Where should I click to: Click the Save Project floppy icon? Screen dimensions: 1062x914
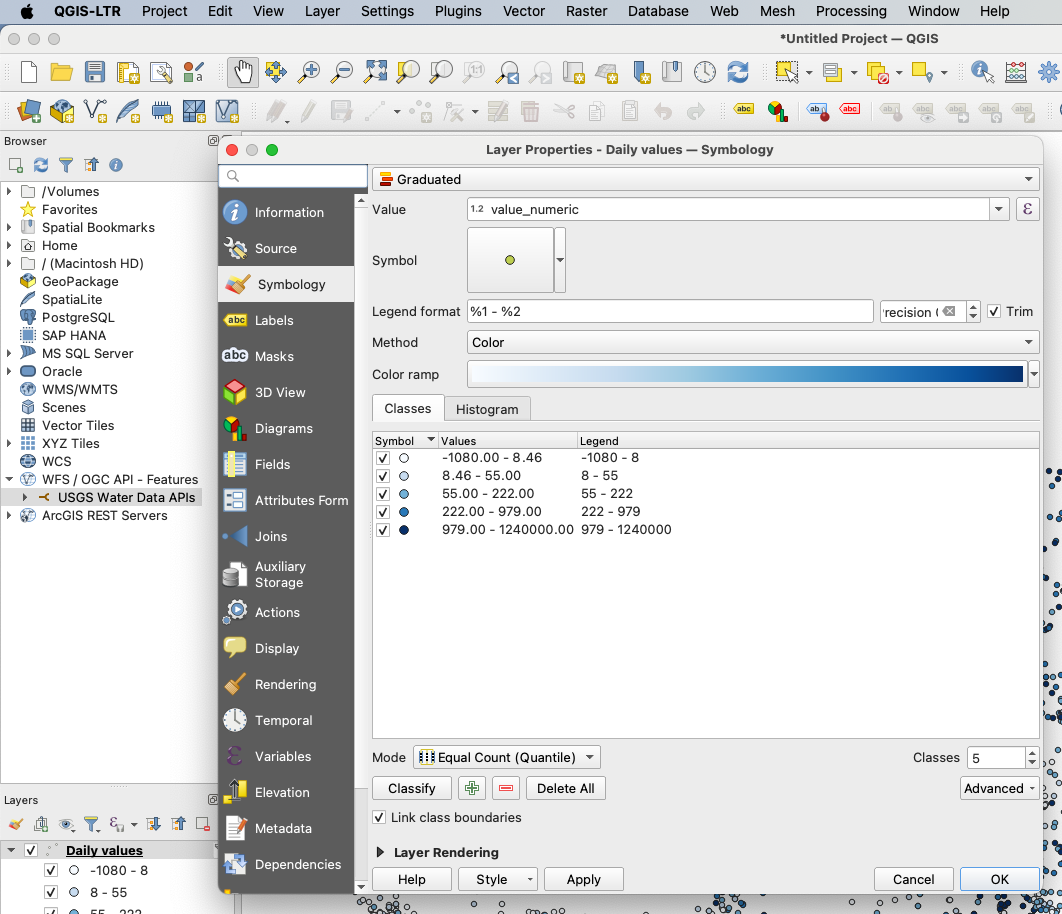coord(94,72)
